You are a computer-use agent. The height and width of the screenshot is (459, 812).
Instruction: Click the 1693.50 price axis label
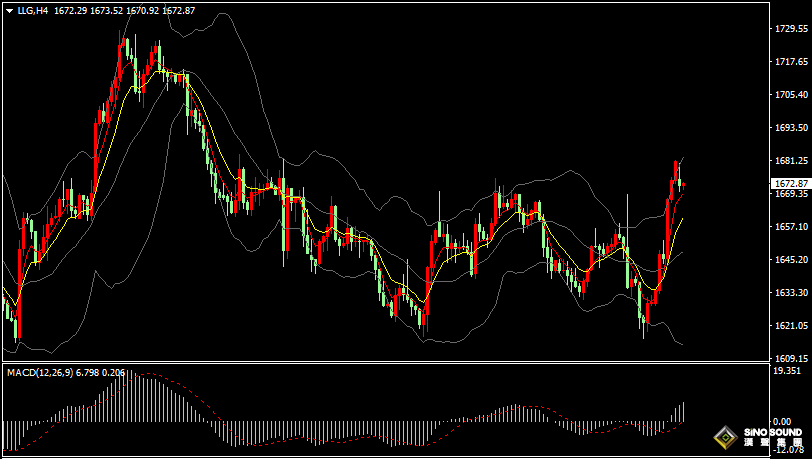pyautogui.click(x=790, y=128)
